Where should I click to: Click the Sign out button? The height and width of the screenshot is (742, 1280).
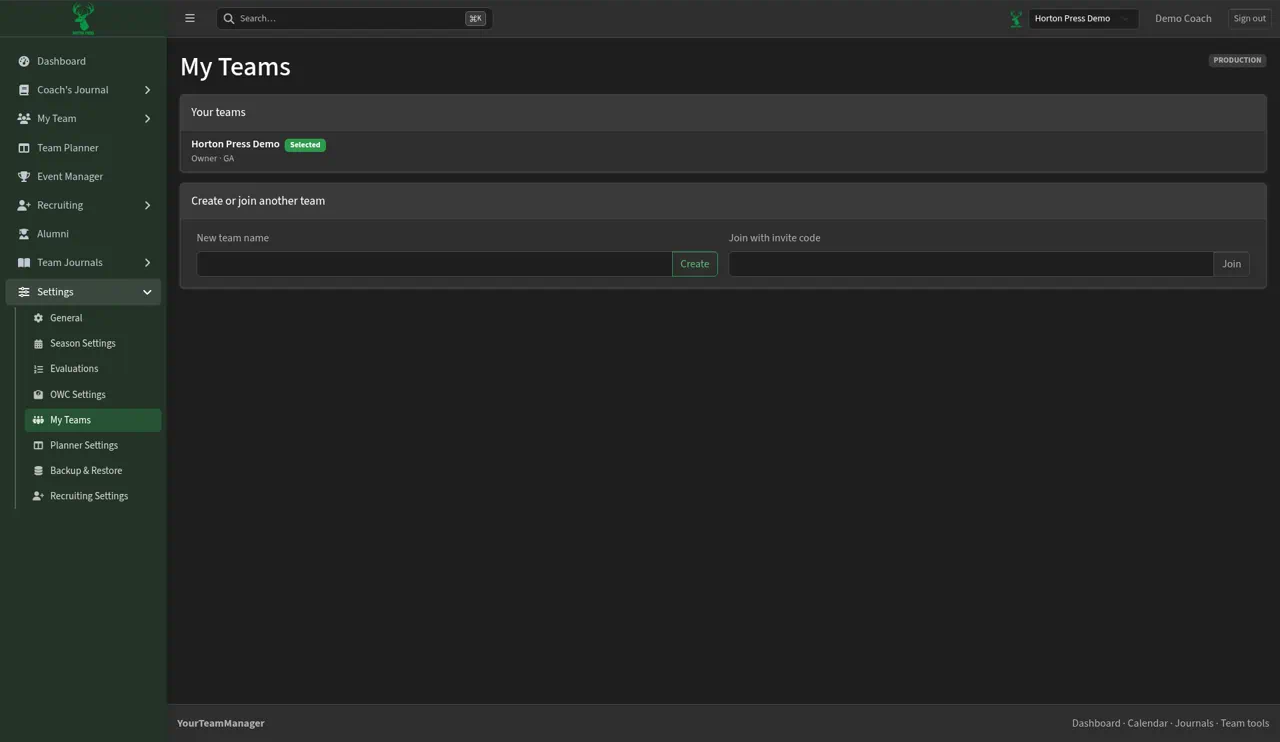click(x=1249, y=18)
